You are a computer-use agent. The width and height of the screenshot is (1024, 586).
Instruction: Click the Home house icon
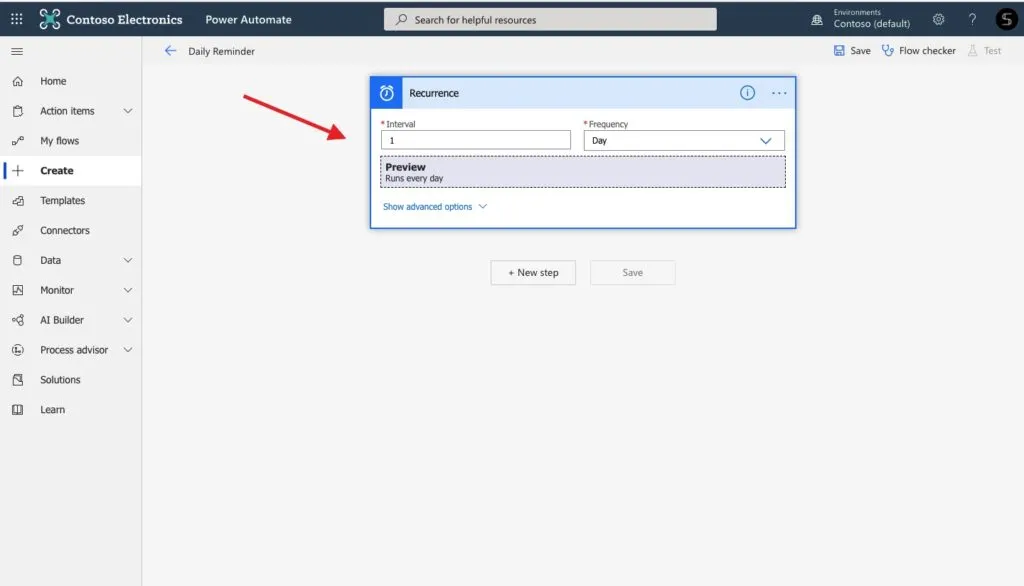point(18,81)
